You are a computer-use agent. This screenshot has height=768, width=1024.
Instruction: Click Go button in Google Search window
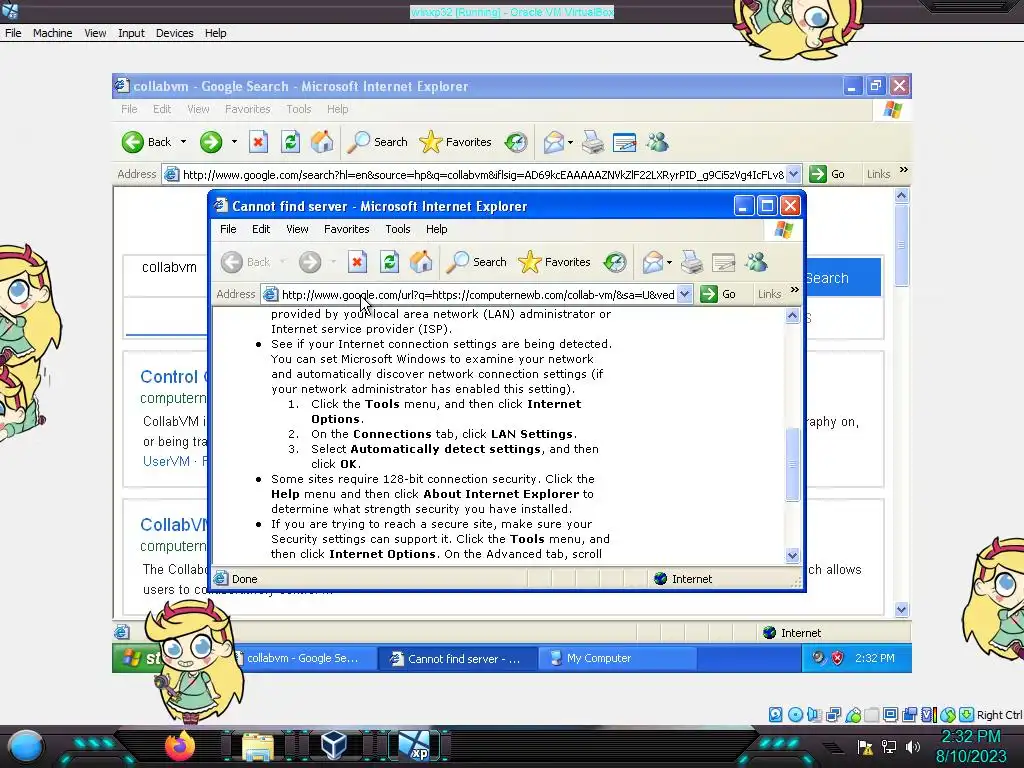click(x=827, y=174)
